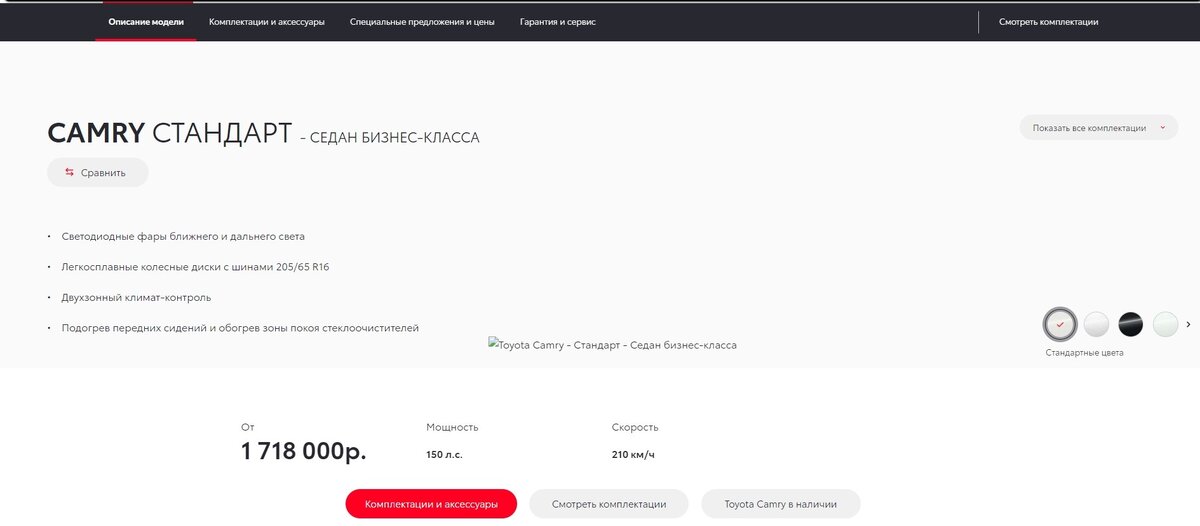This screenshot has width=1200, height=526.
Task: Click the Светодиодные фары feature line
Action: click(183, 237)
